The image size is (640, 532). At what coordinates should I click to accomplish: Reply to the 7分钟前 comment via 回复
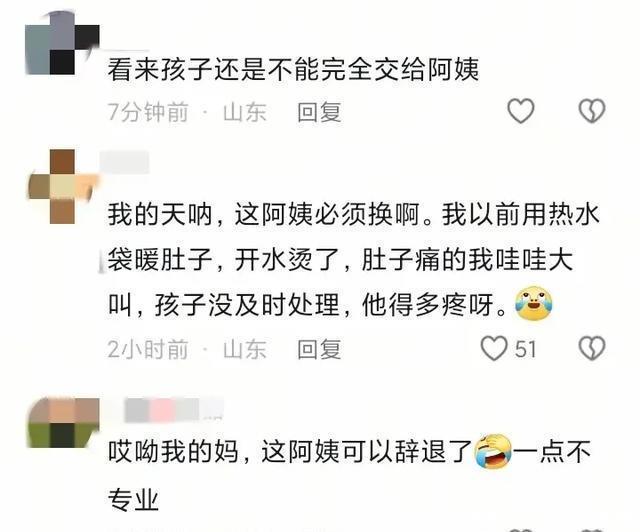(319, 112)
